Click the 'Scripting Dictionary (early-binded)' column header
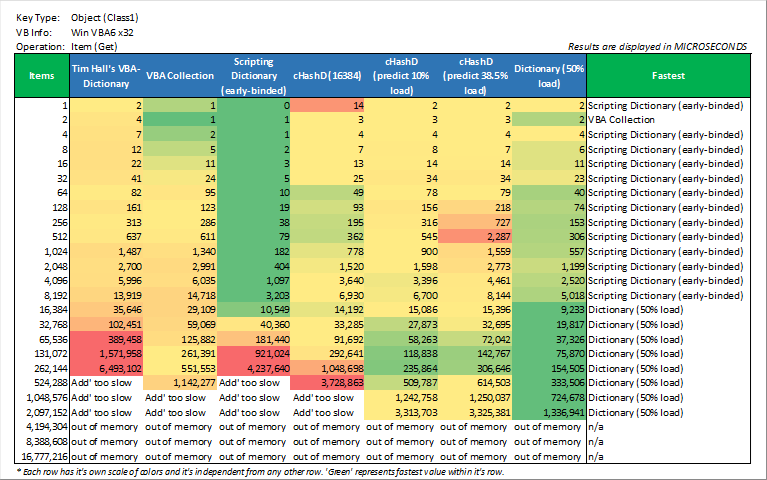The height and width of the screenshot is (480, 767). 252,76
